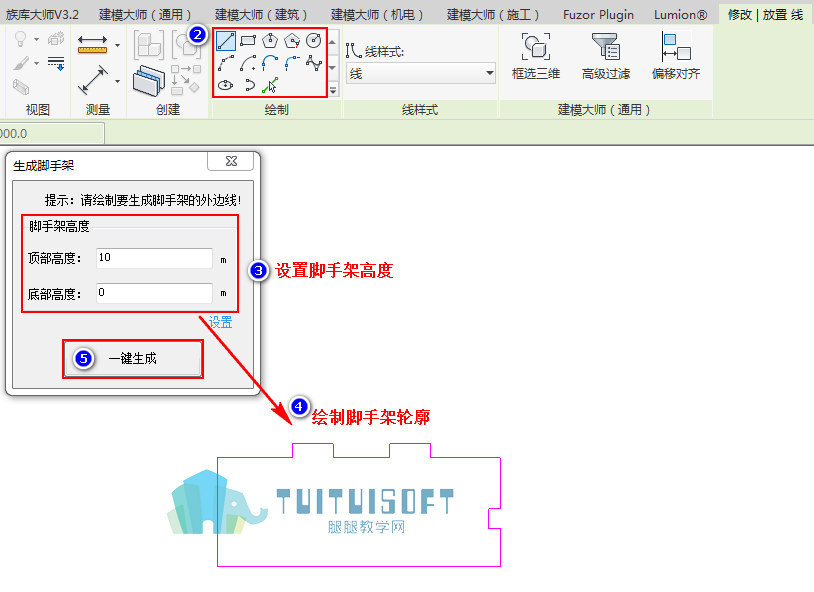Open the 建模大师（机电）tab
The width and height of the screenshot is (814, 592).
click(x=377, y=15)
